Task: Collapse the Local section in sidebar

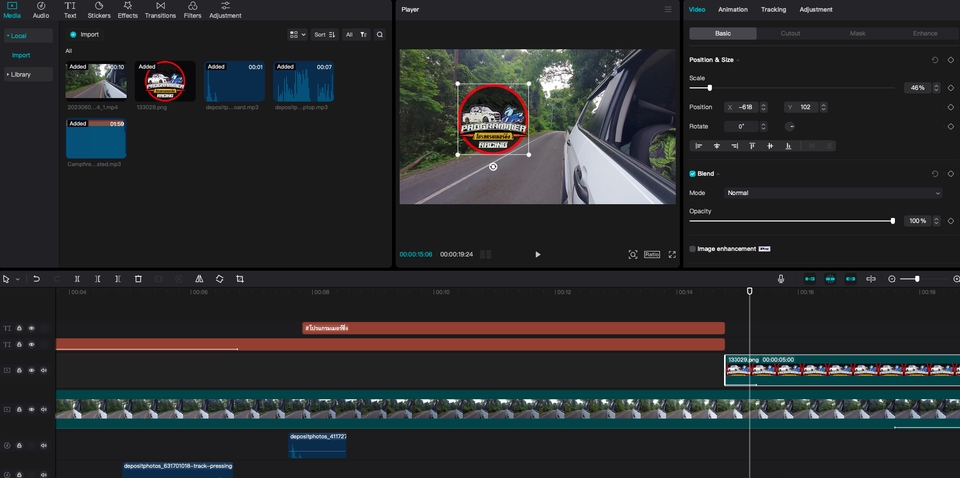Action: [x=28, y=35]
